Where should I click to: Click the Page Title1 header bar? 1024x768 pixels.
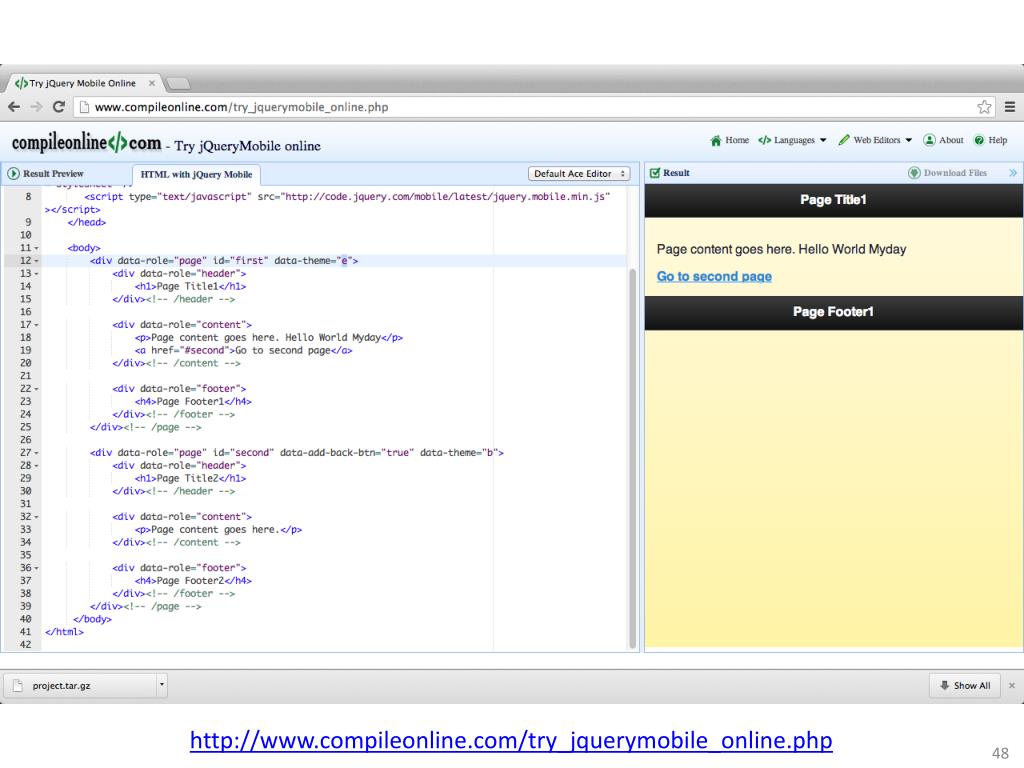(833, 200)
